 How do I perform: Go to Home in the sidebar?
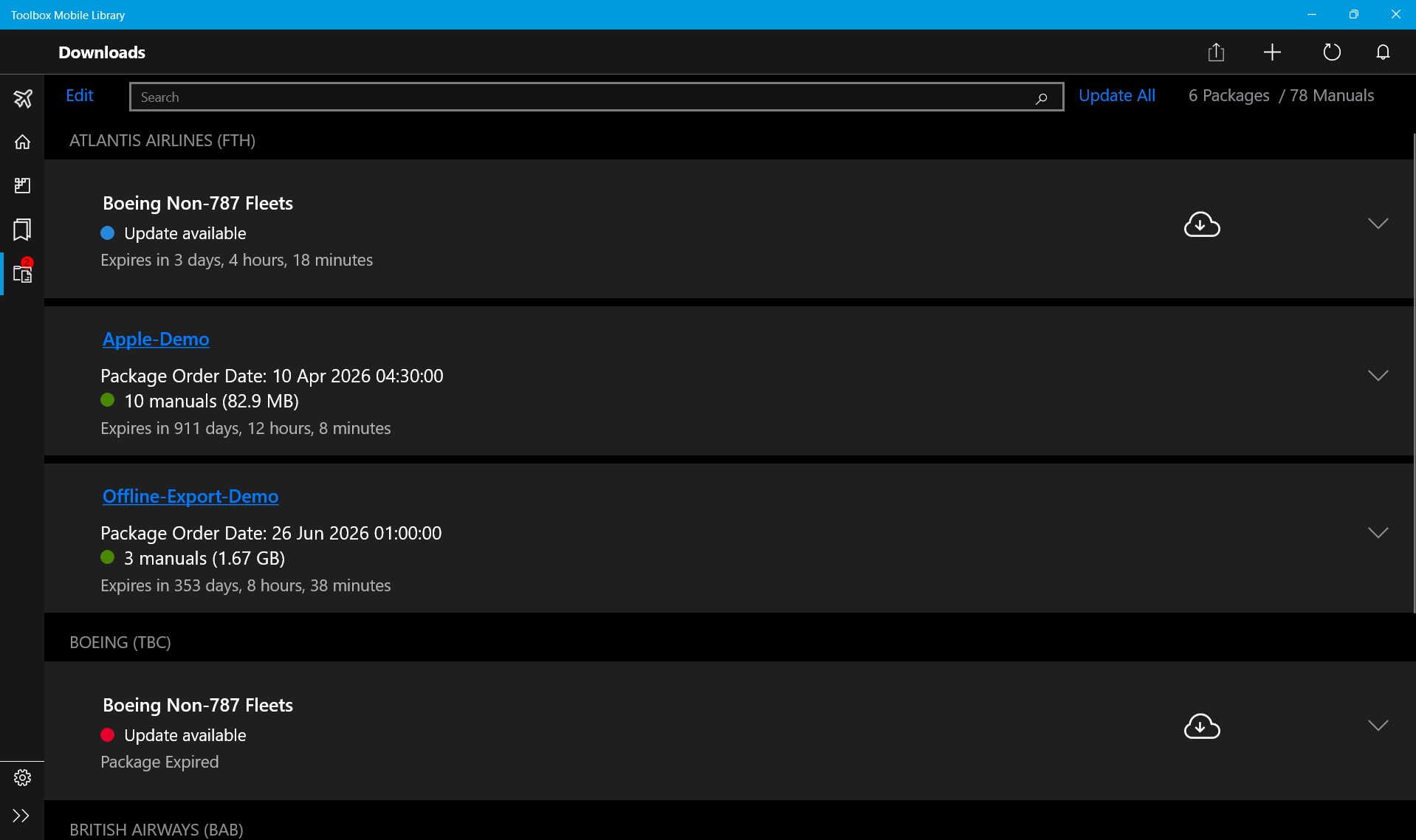tap(23, 142)
